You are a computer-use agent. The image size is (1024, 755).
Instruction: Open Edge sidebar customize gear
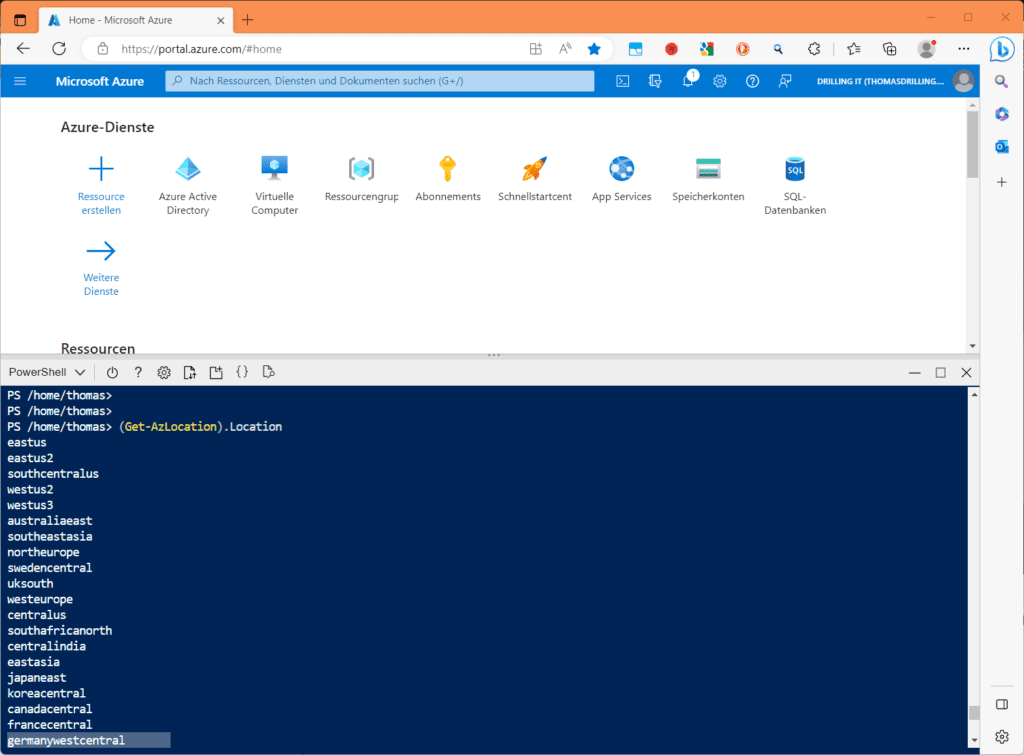(x=1002, y=737)
